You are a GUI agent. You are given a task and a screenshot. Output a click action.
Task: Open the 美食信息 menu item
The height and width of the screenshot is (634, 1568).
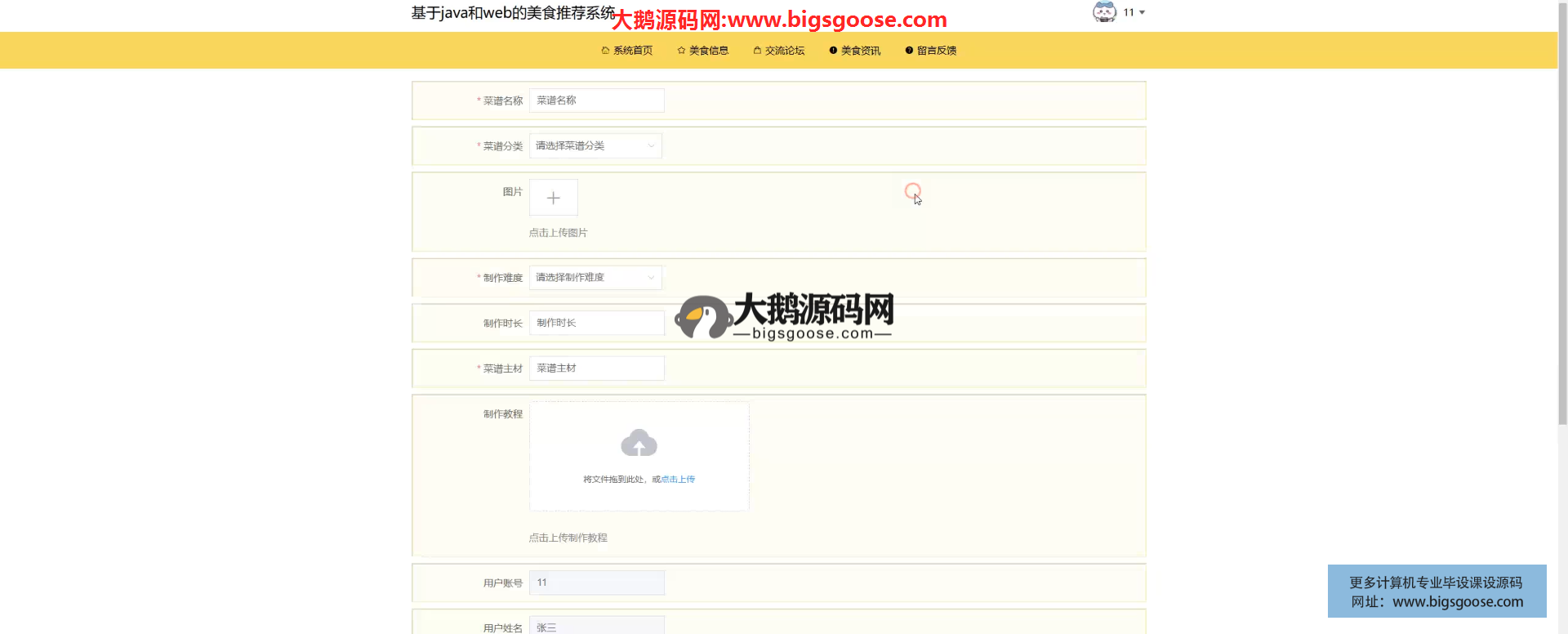pyautogui.click(x=708, y=51)
